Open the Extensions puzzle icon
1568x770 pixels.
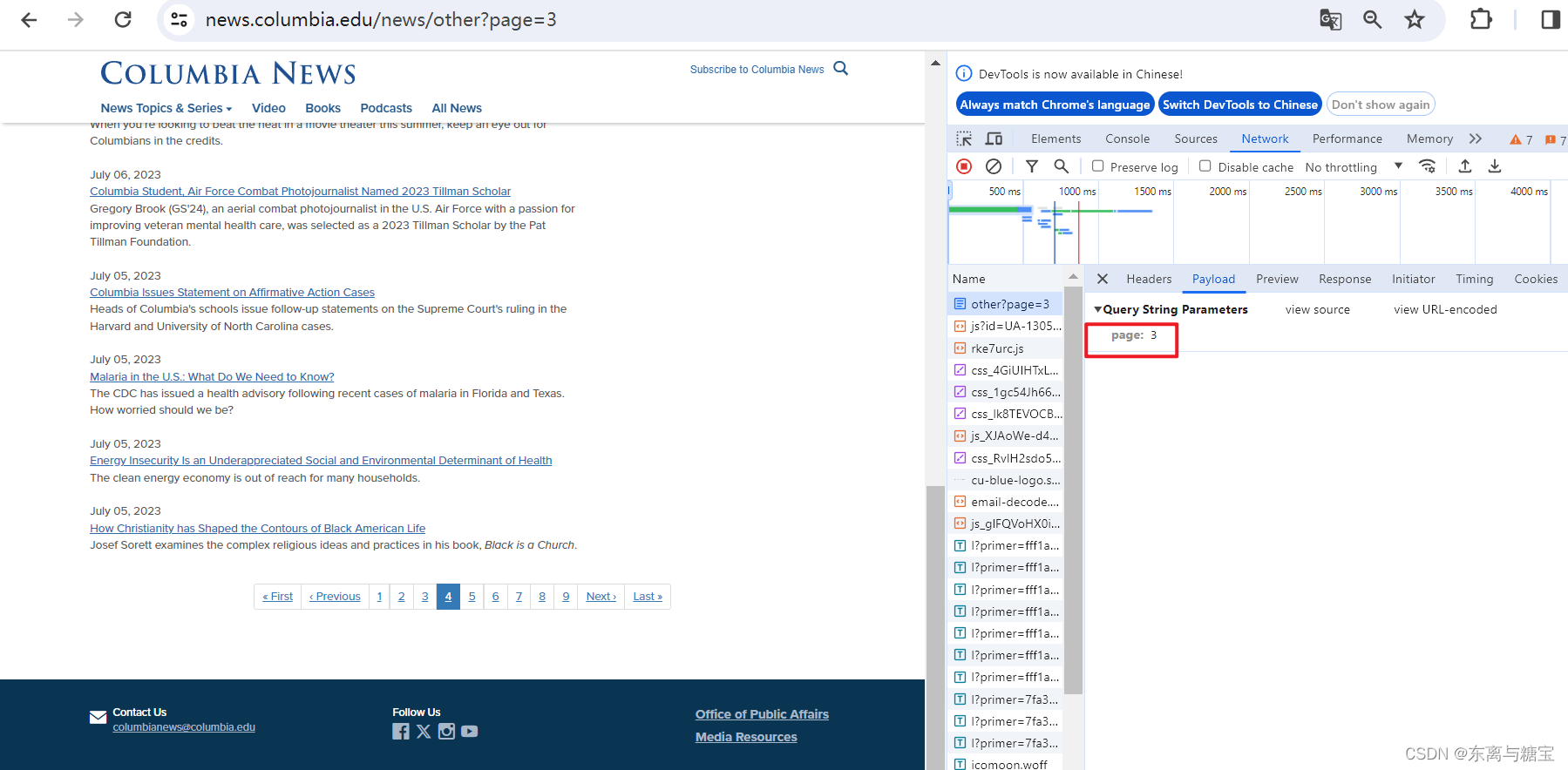pos(1481,19)
